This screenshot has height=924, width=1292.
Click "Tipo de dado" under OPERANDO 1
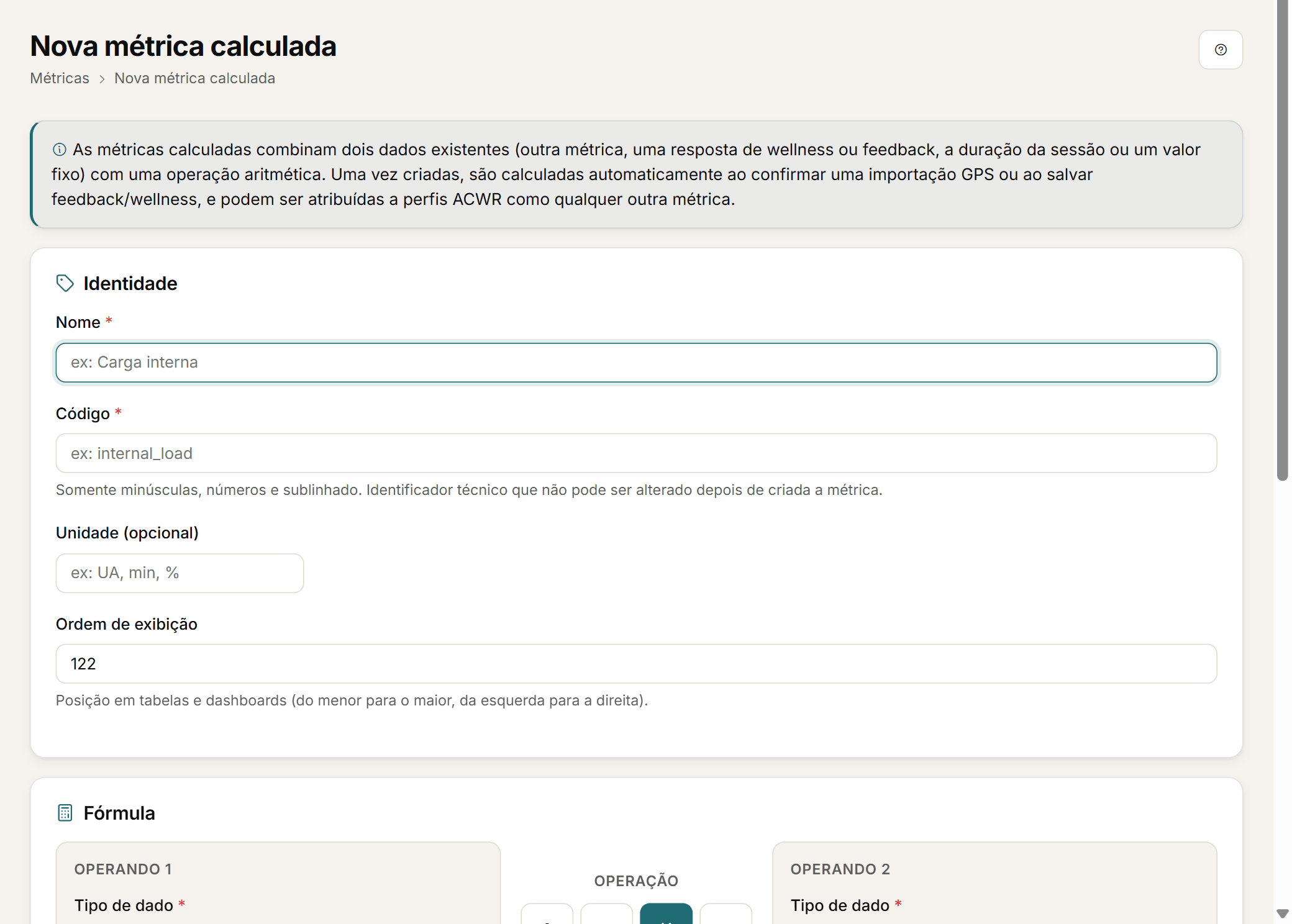[124, 905]
